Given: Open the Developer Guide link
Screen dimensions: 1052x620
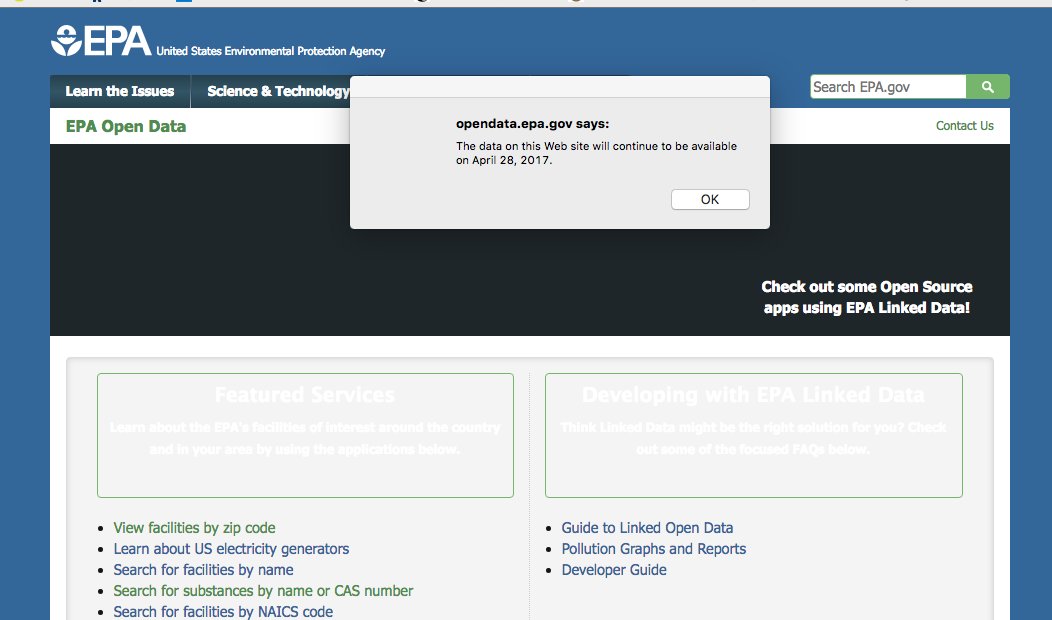Looking at the screenshot, I should pos(614,570).
